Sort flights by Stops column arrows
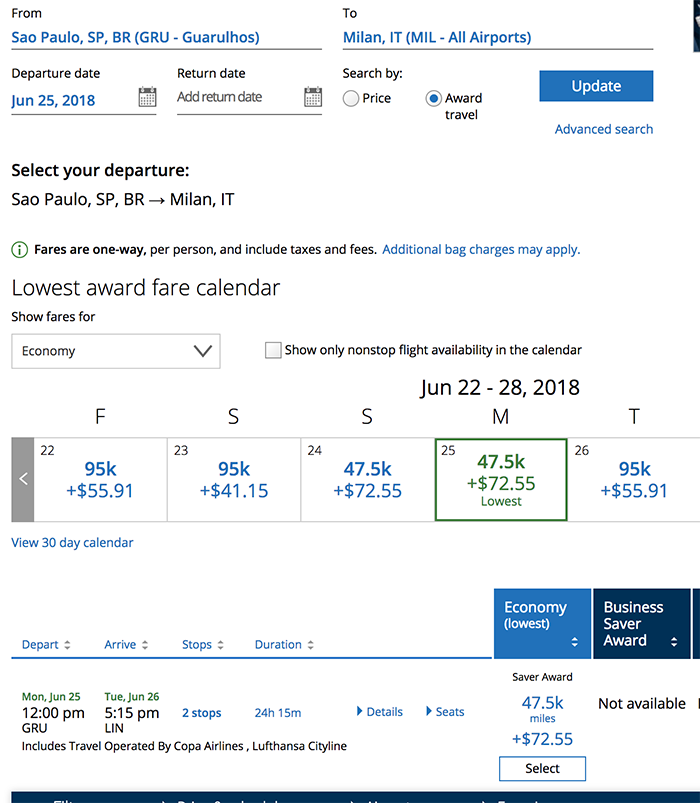 coord(220,645)
